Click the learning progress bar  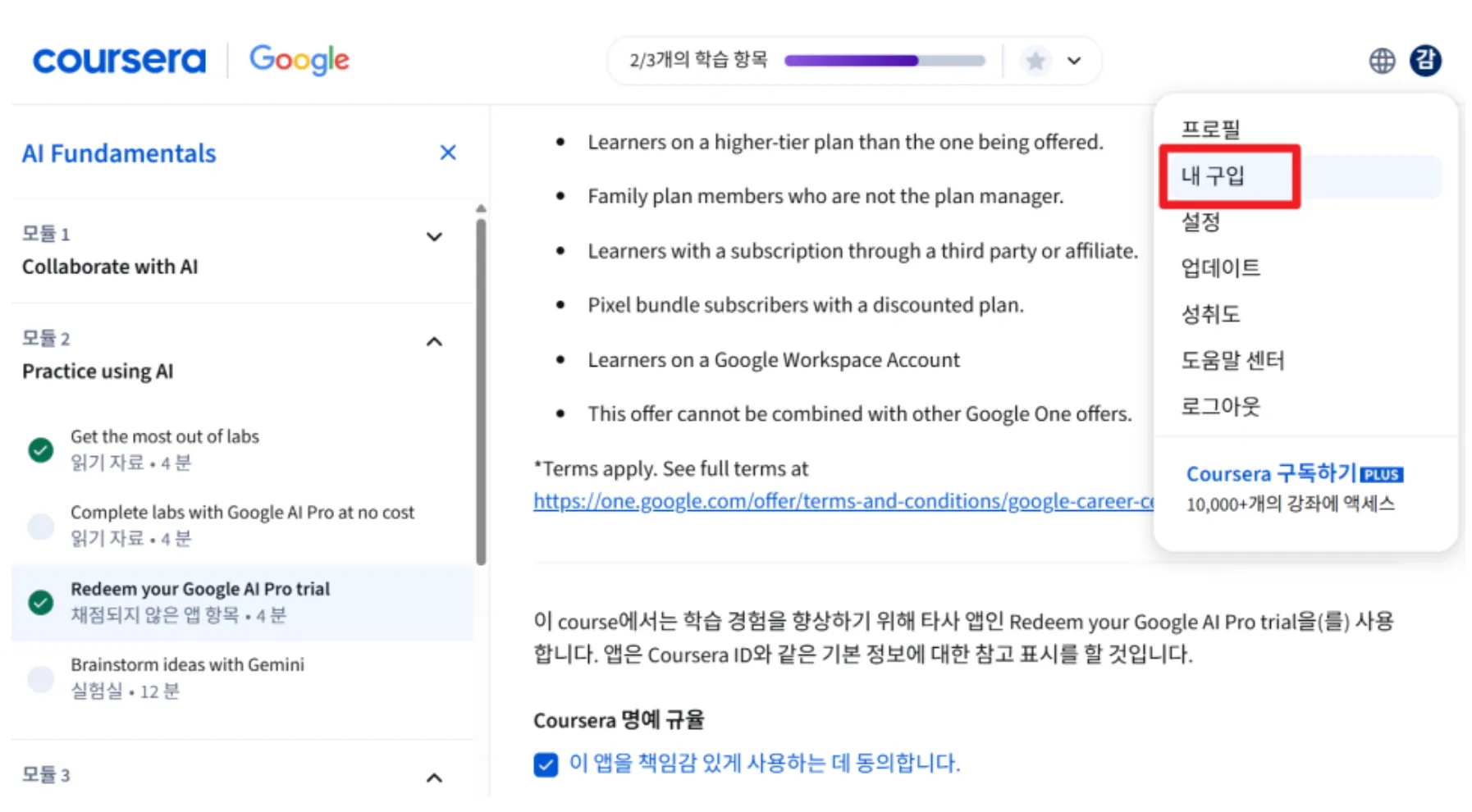884,60
